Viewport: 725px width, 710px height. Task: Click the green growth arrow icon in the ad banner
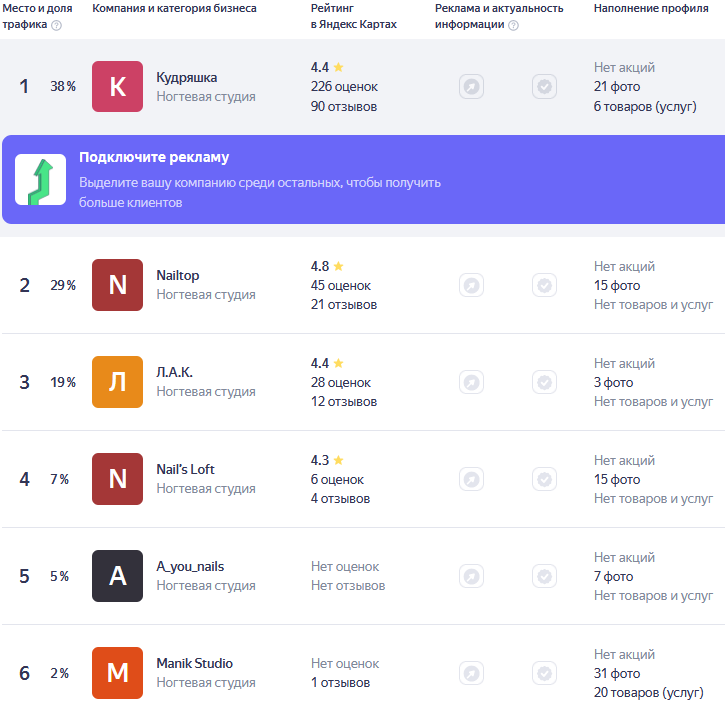(x=40, y=180)
